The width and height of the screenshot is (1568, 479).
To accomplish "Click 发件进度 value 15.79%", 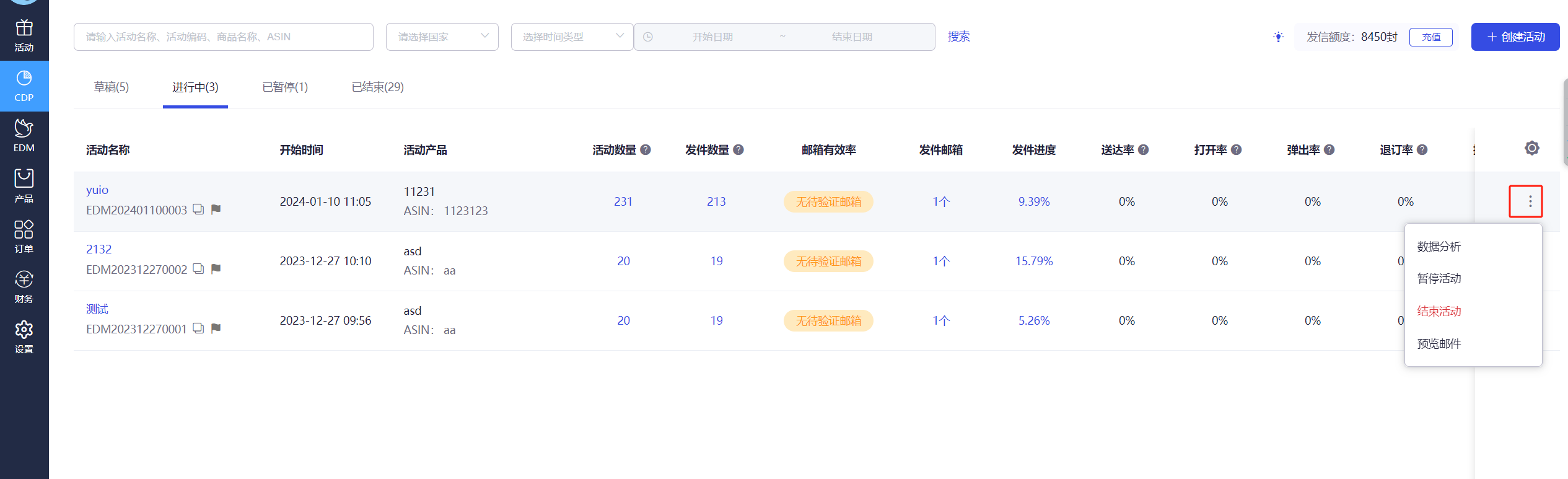I will click(1034, 261).
